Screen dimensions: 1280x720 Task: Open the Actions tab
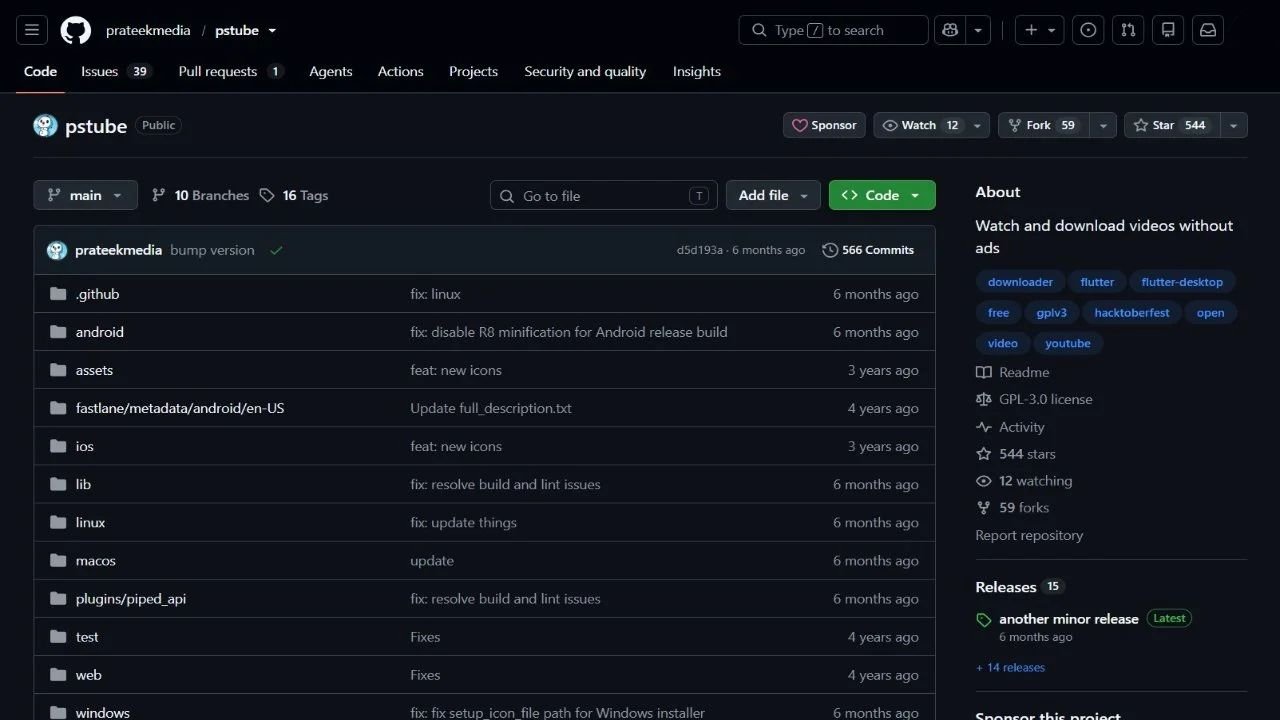400,71
